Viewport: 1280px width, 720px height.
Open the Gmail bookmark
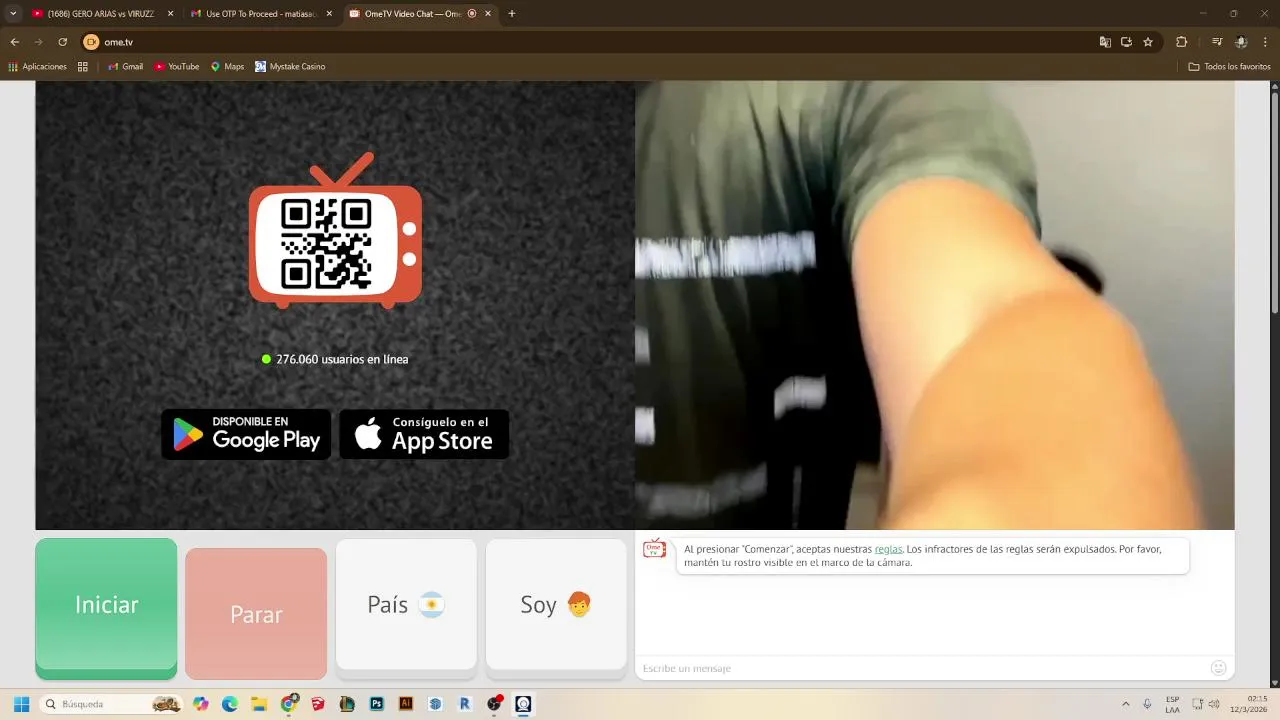125,67
